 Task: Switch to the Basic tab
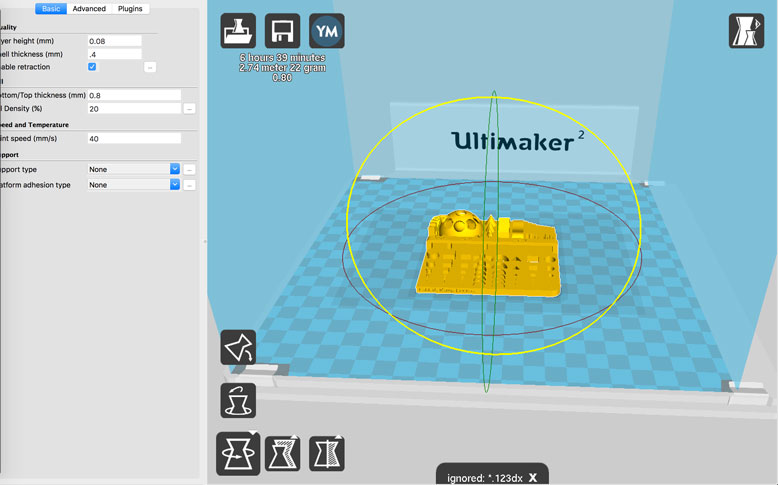click(x=51, y=8)
